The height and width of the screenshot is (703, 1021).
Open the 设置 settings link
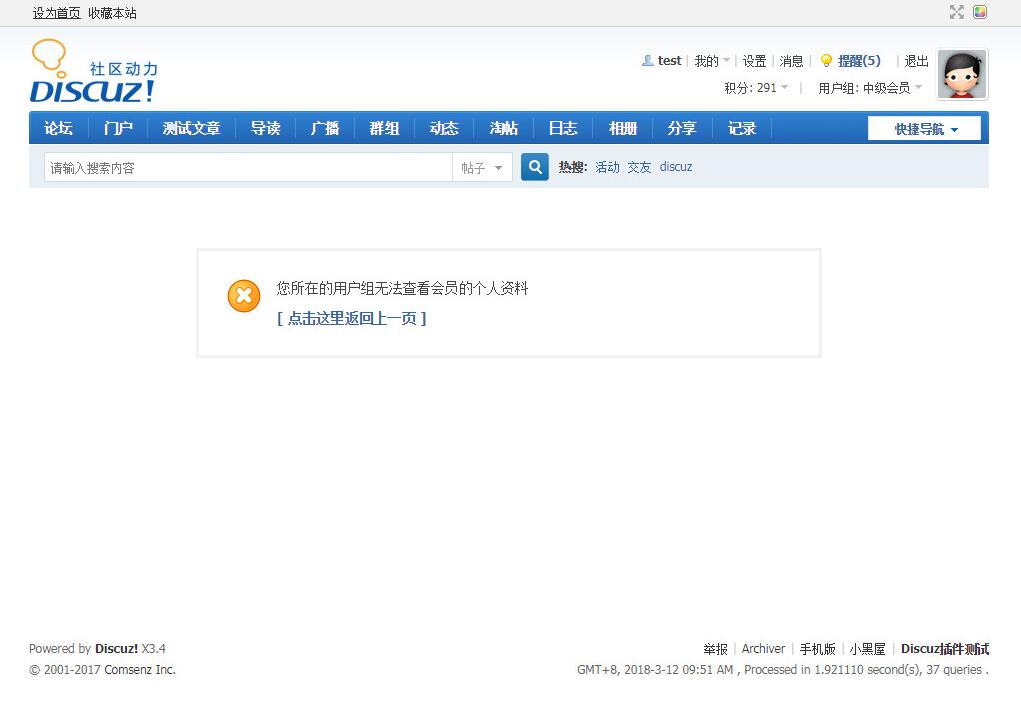[x=754, y=61]
